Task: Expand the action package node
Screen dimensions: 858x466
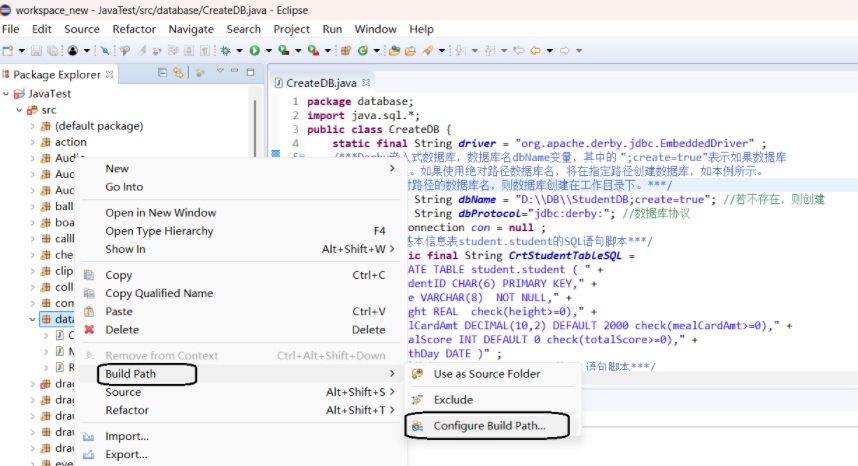Action: (32, 142)
